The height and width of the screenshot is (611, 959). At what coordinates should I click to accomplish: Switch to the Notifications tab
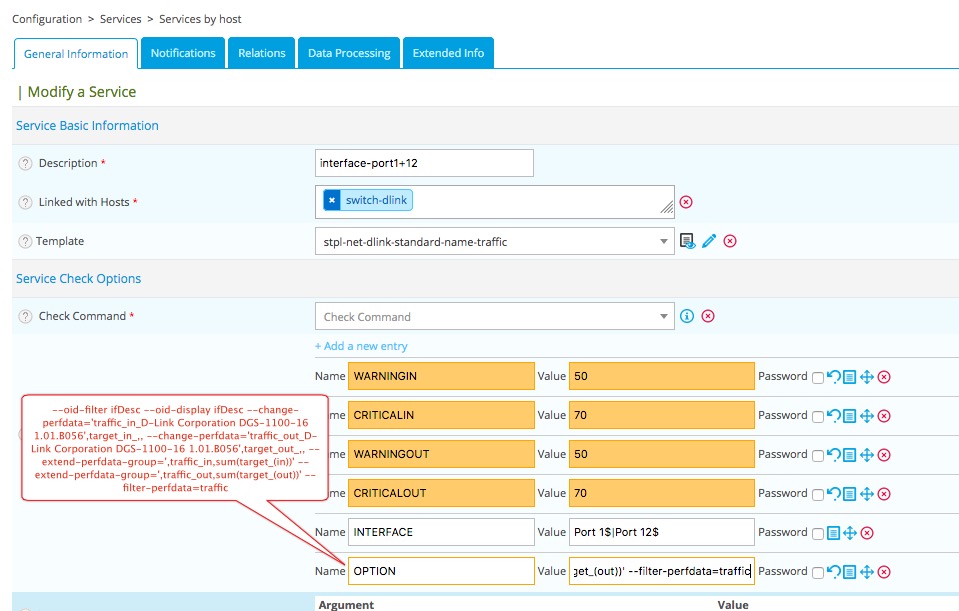coord(183,53)
